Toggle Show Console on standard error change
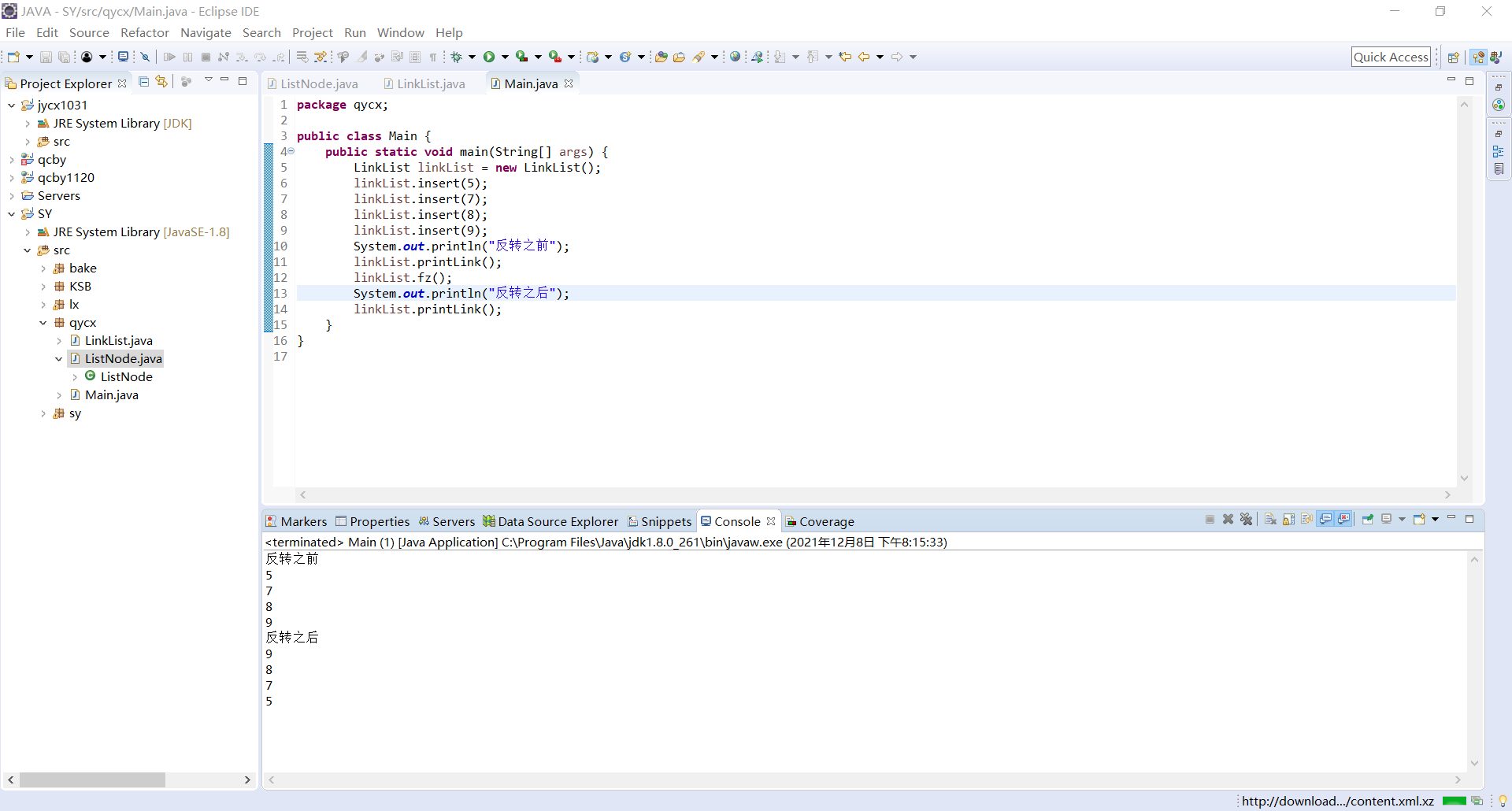The width and height of the screenshot is (1512, 811). click(1344, 520)
